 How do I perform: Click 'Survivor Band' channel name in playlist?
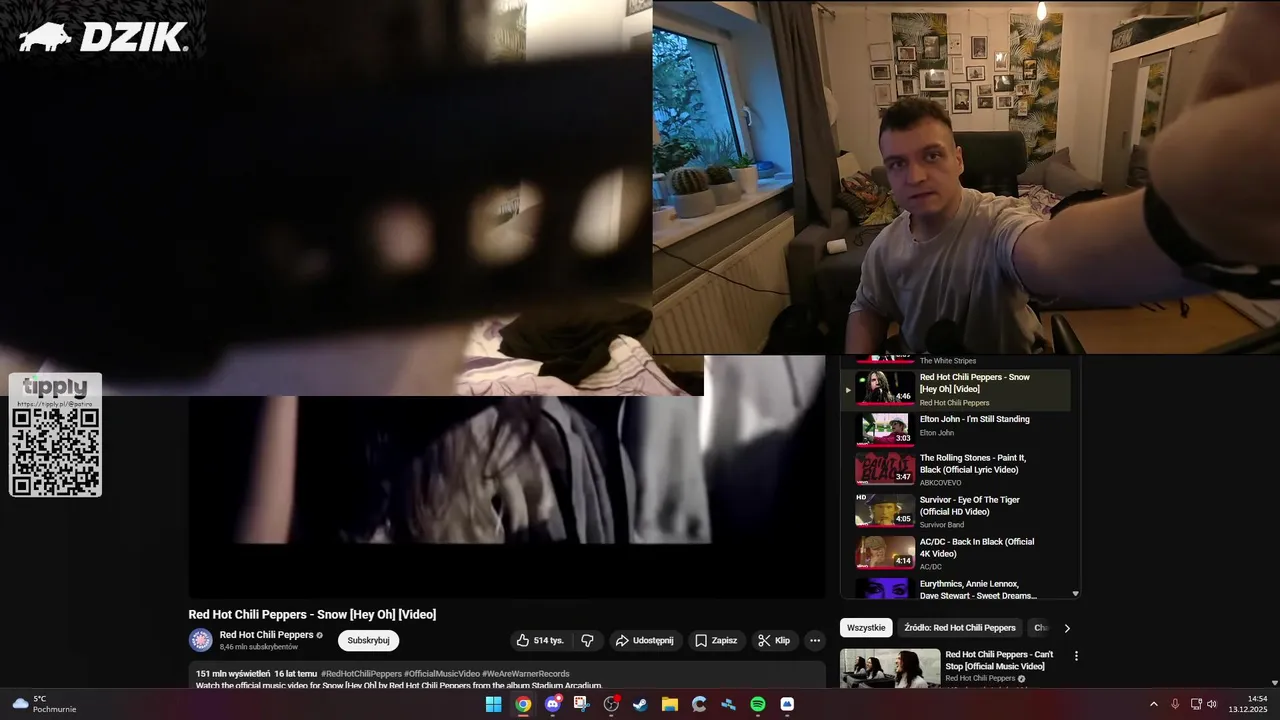(x=942, y=525)
